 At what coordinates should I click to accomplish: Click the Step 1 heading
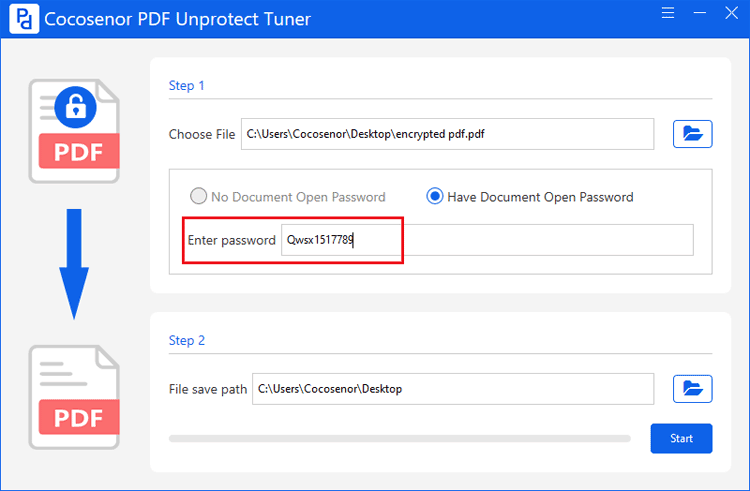point(187,86)
